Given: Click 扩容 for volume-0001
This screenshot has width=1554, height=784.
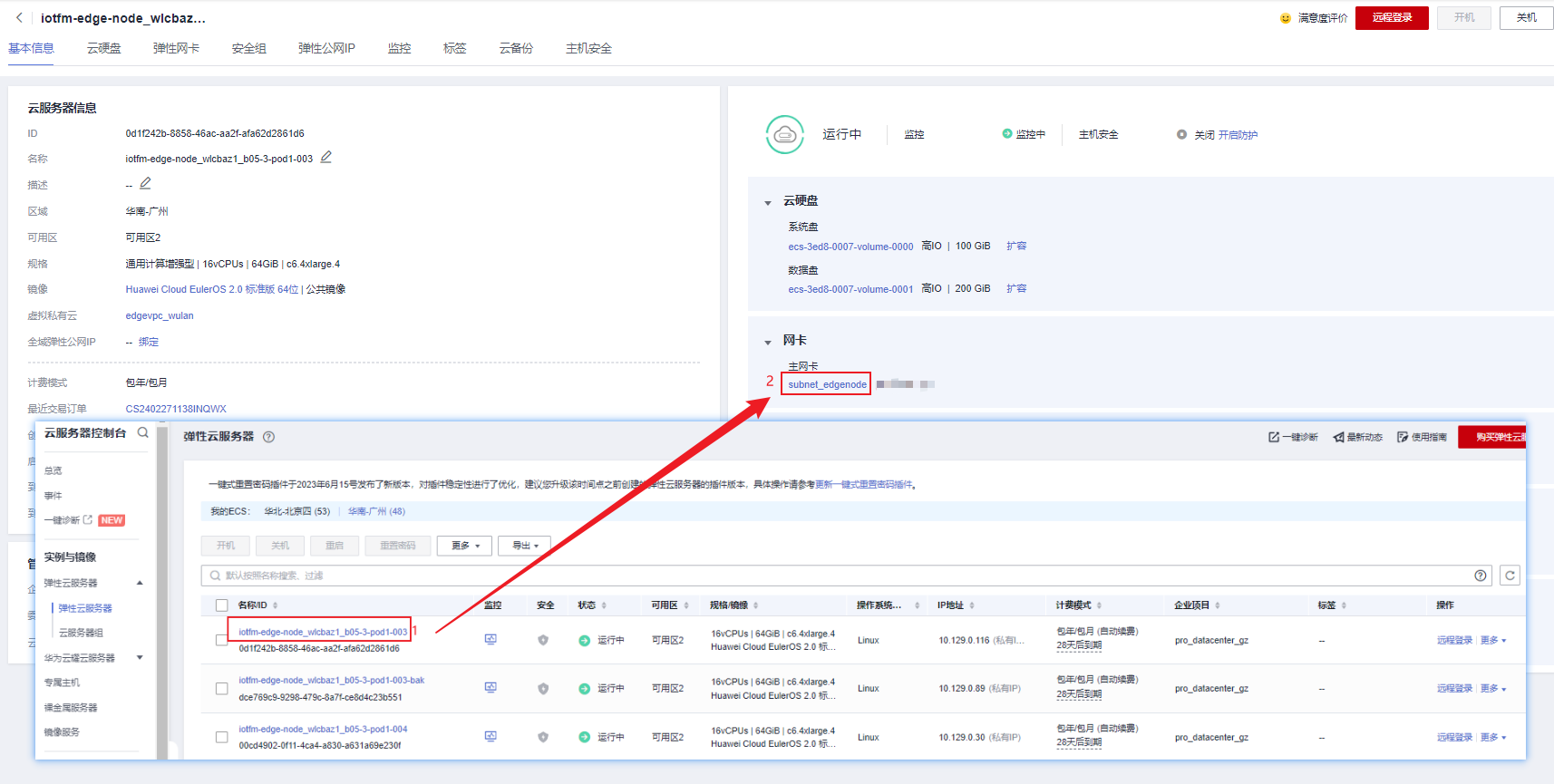Looking at the screenshot, I should point(1016,288).
